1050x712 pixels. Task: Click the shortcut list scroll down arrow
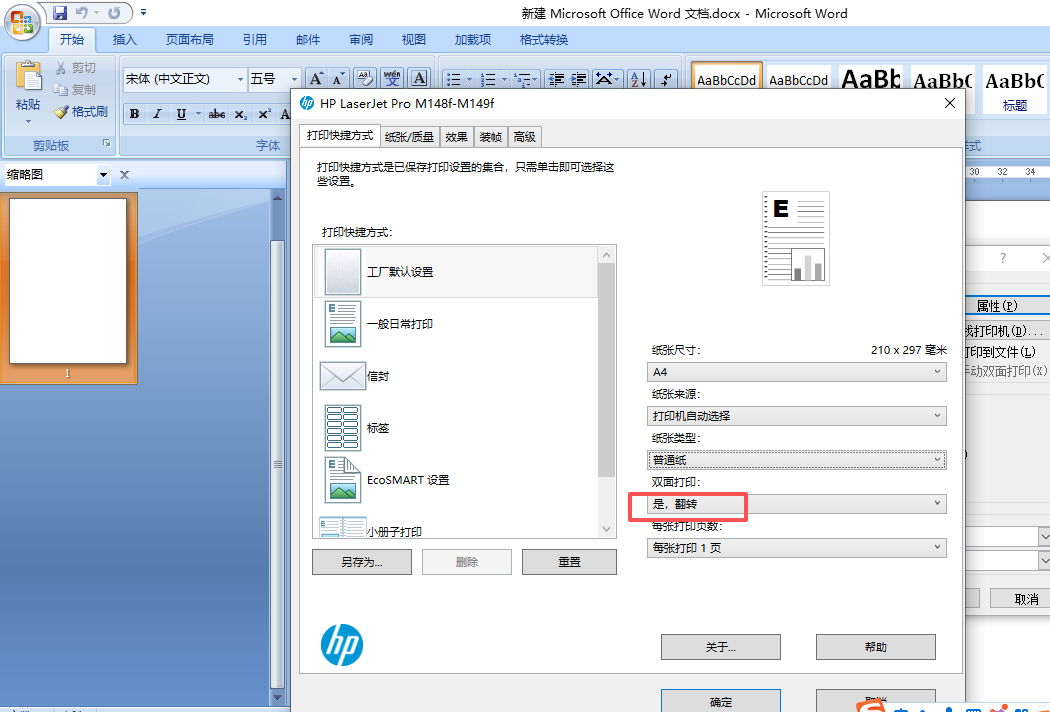pos(606,529)
